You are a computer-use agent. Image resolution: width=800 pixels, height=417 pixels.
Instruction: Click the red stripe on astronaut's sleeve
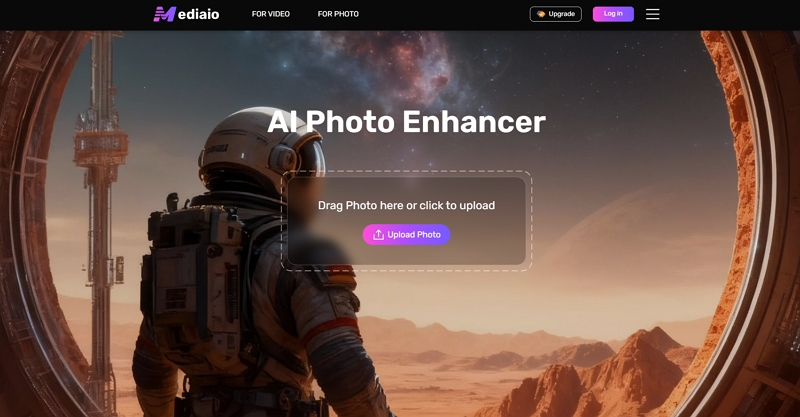click(329, 329)
